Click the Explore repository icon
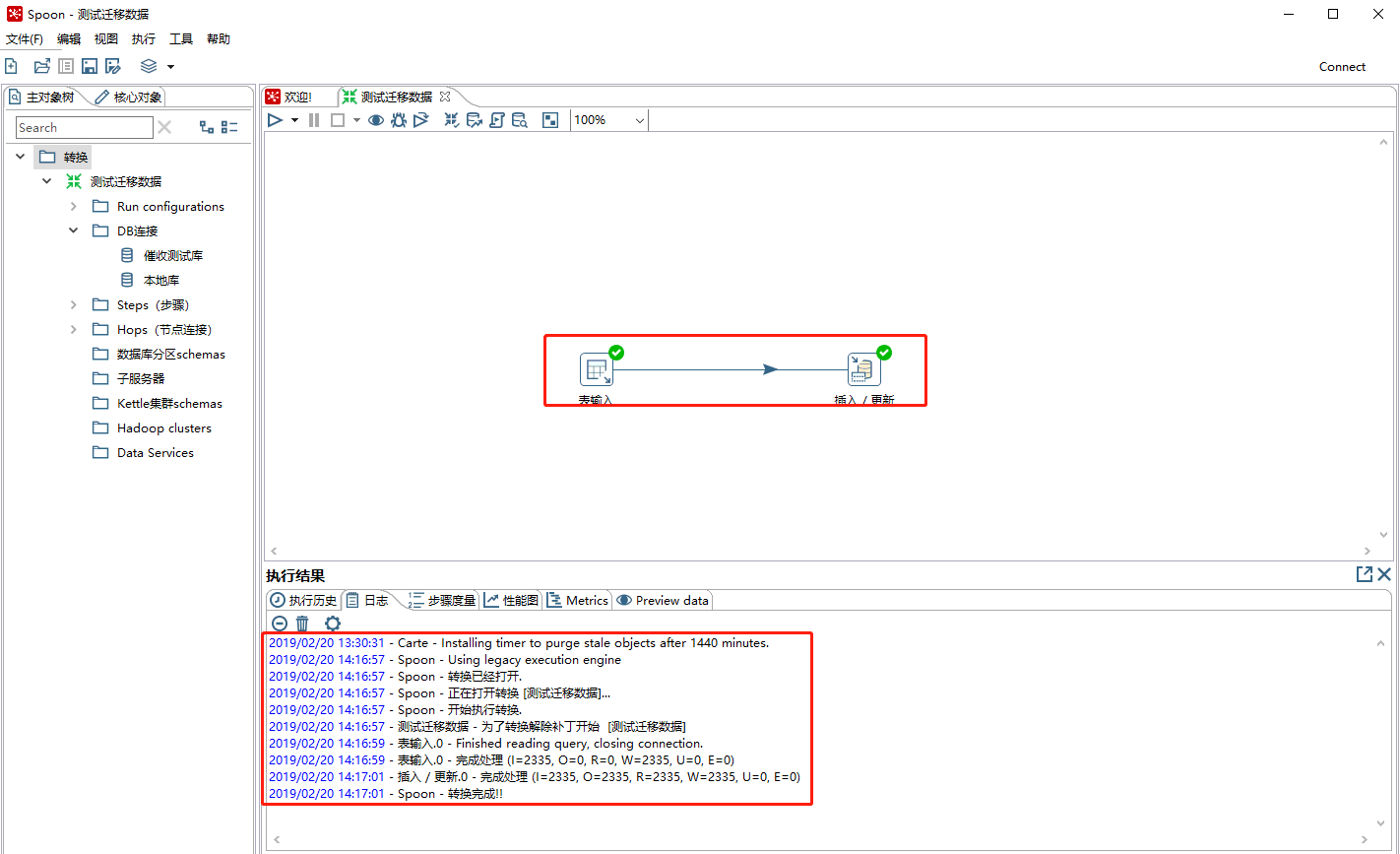The width and height of the screenshot is (1400, 854). coord(66,66)
